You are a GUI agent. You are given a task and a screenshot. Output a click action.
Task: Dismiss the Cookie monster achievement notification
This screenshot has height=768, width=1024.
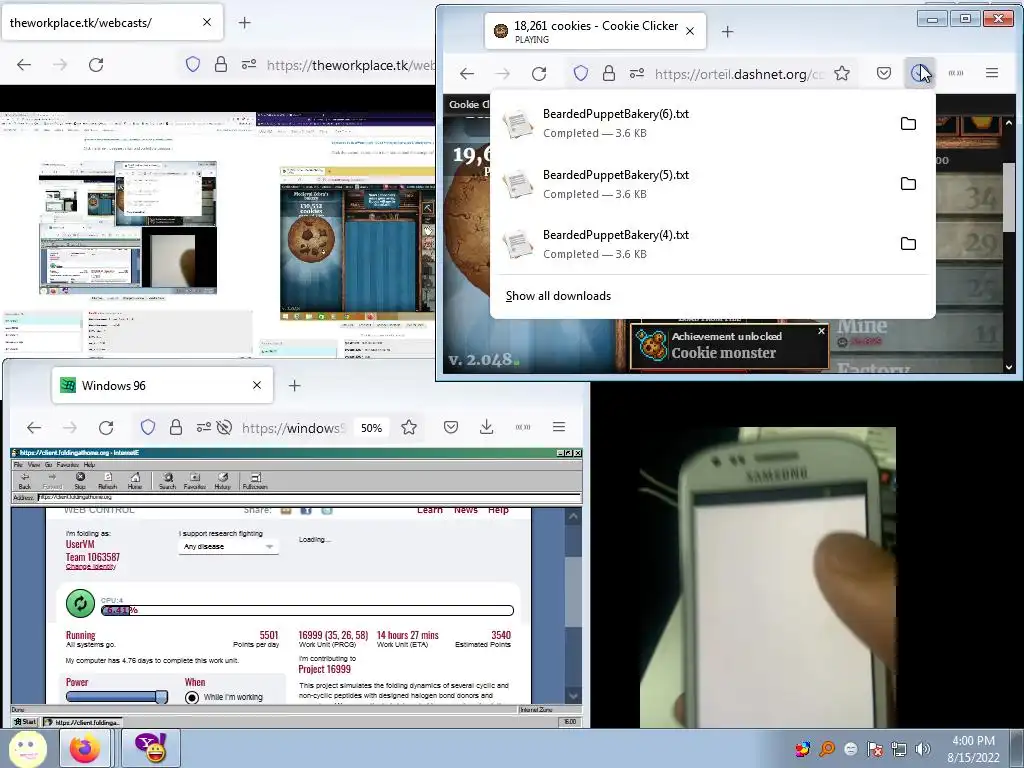tap(822, 331)
